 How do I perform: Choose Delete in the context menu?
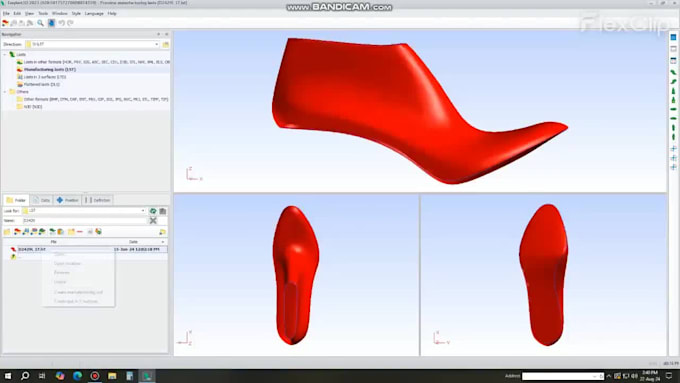click(x=60, y=282)
